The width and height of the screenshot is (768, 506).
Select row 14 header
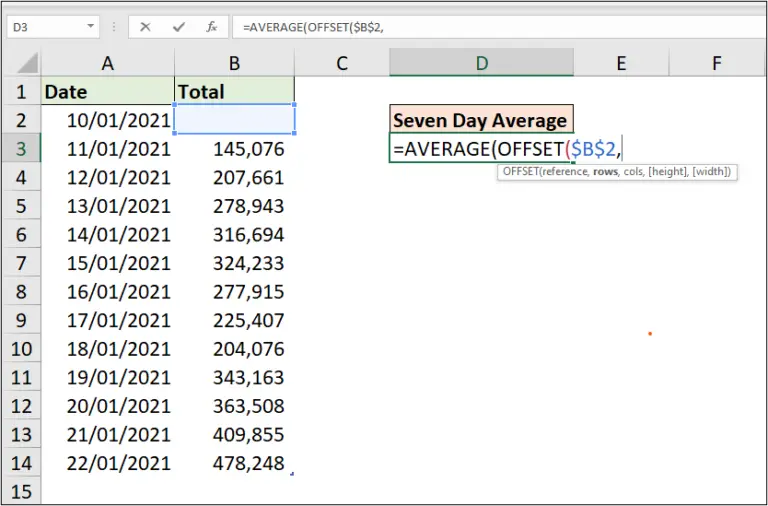coord(21,463)
